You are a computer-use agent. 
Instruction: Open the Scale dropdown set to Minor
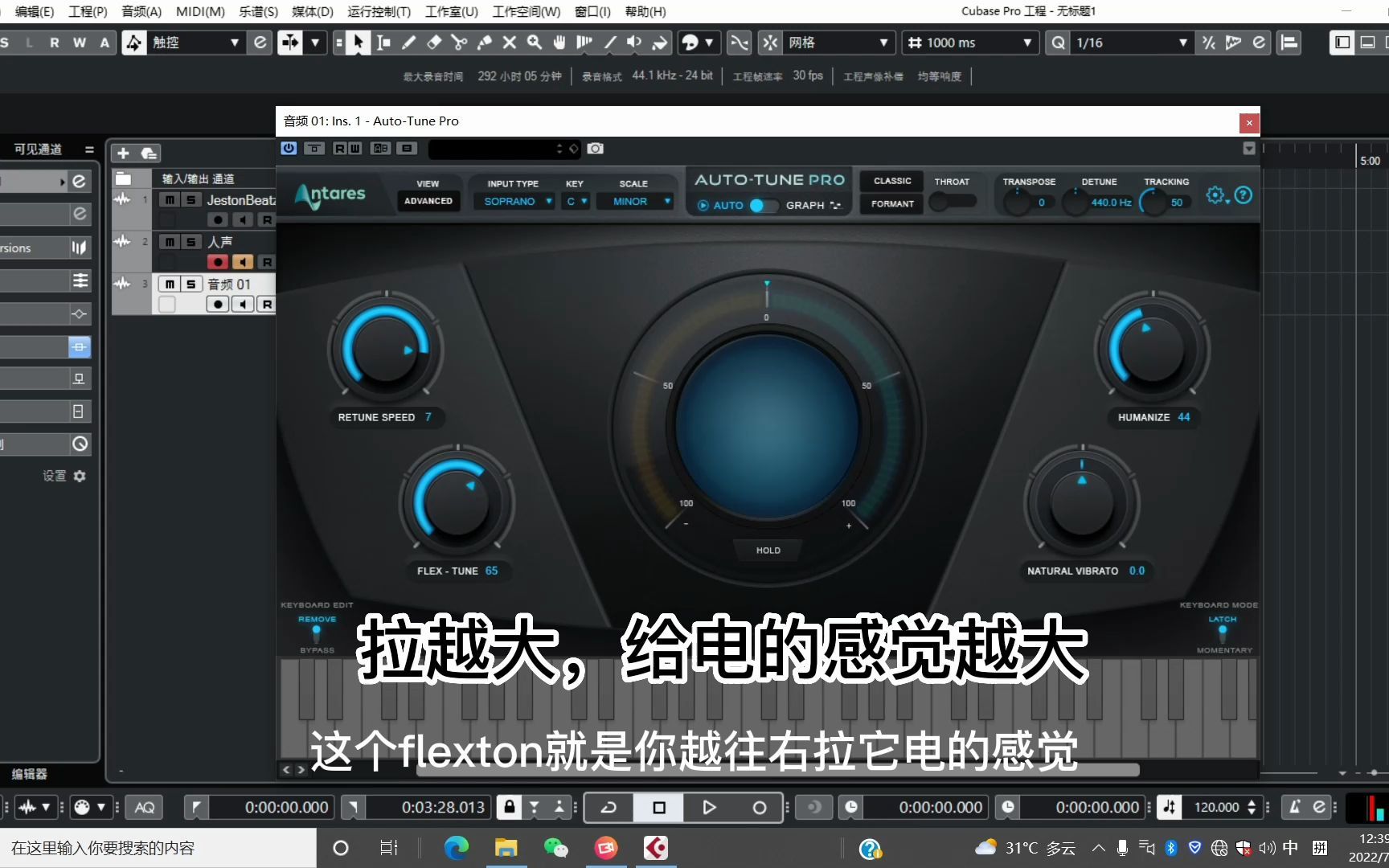pos(634,201)
